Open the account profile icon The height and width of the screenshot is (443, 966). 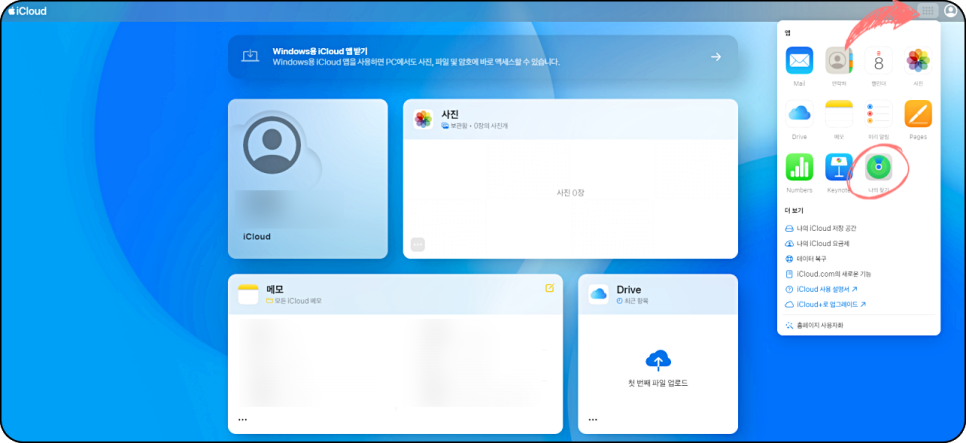pyautogui.click(x=951, y=10)
